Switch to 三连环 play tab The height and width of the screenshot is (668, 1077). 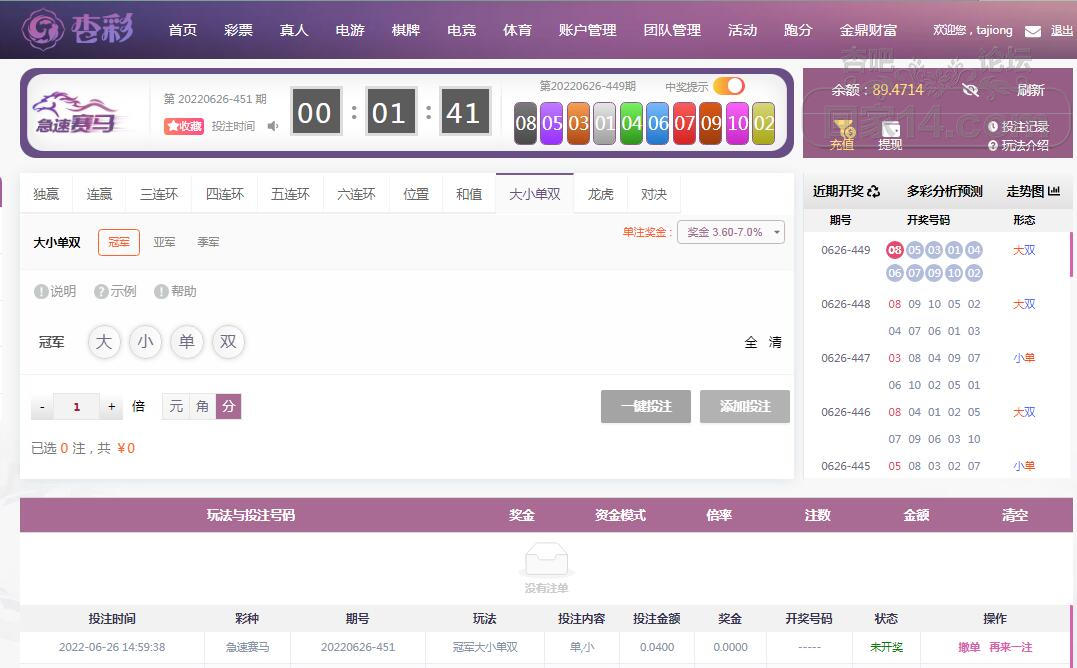click(x=159, y=194)
